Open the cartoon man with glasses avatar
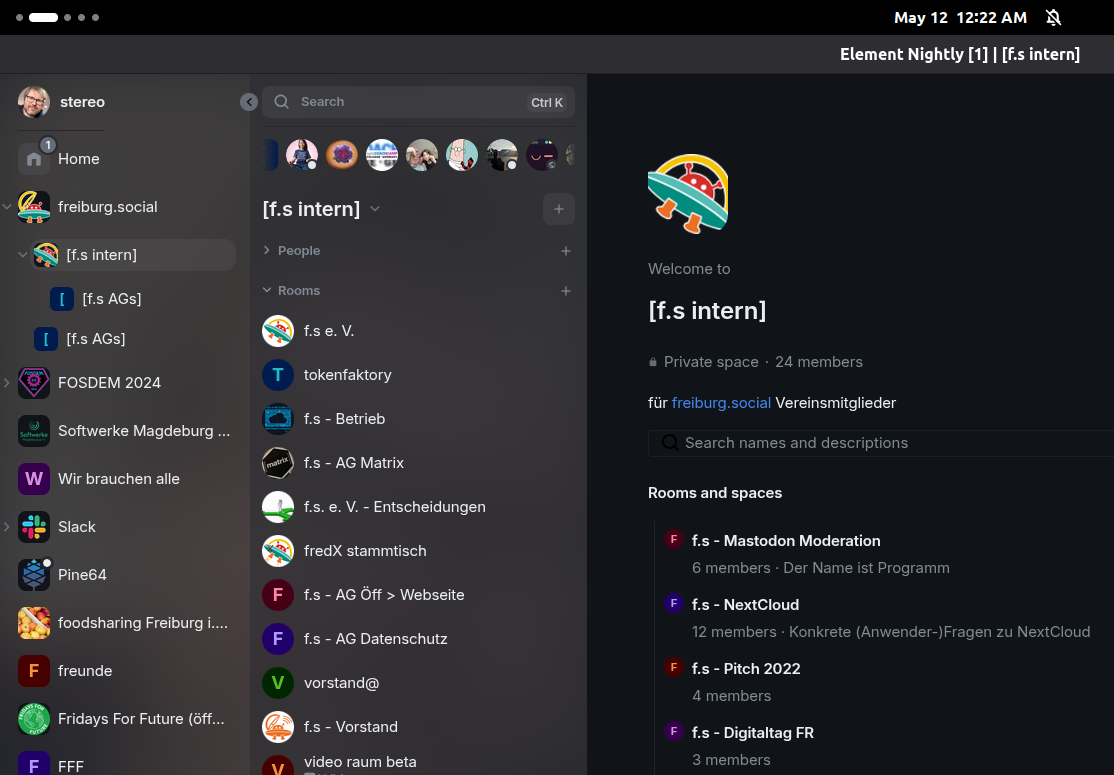1114x775 pixels. tap(462, 155)
